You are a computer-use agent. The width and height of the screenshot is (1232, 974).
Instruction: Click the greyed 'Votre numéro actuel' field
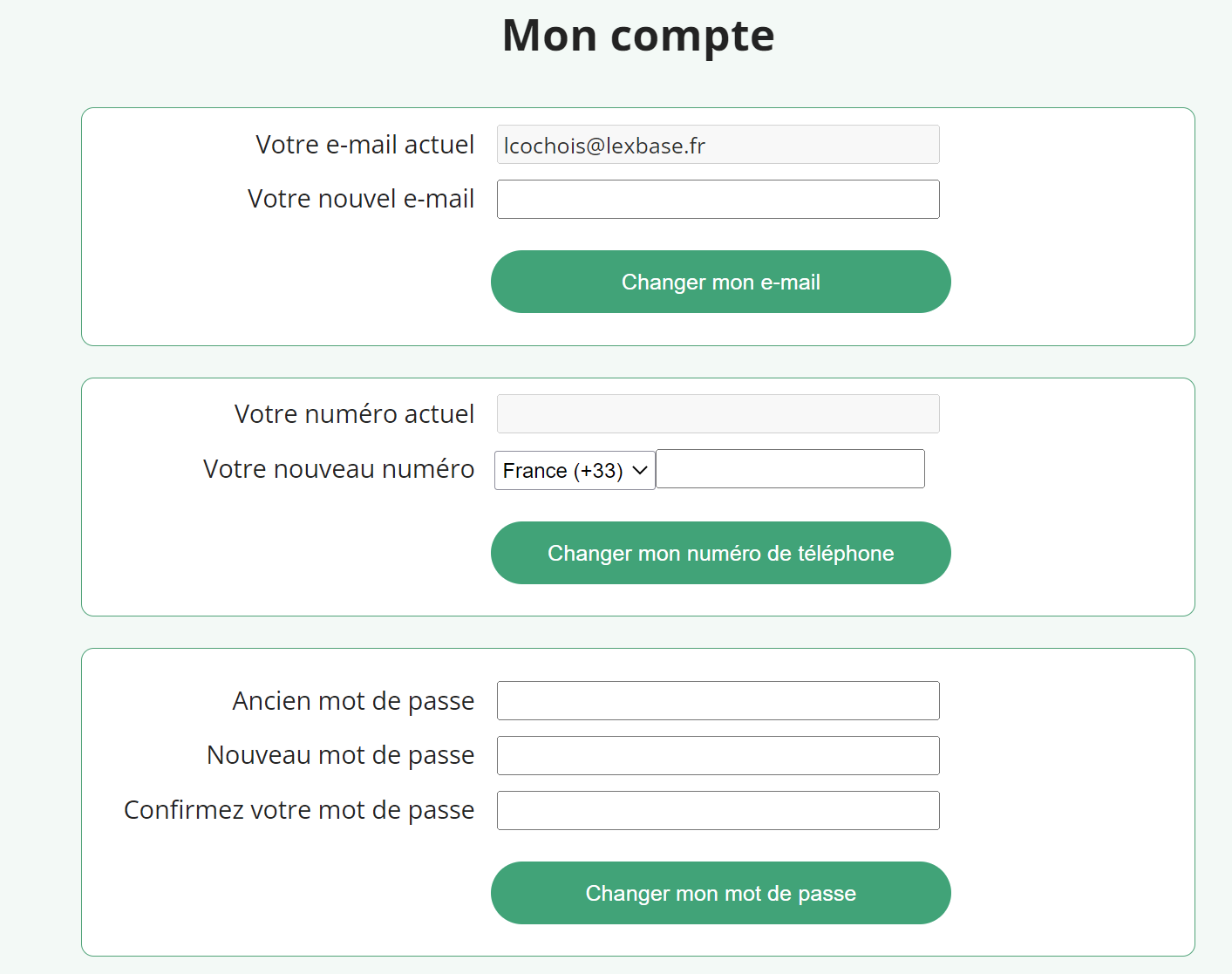pyautogui.click(x=718, y=414)
